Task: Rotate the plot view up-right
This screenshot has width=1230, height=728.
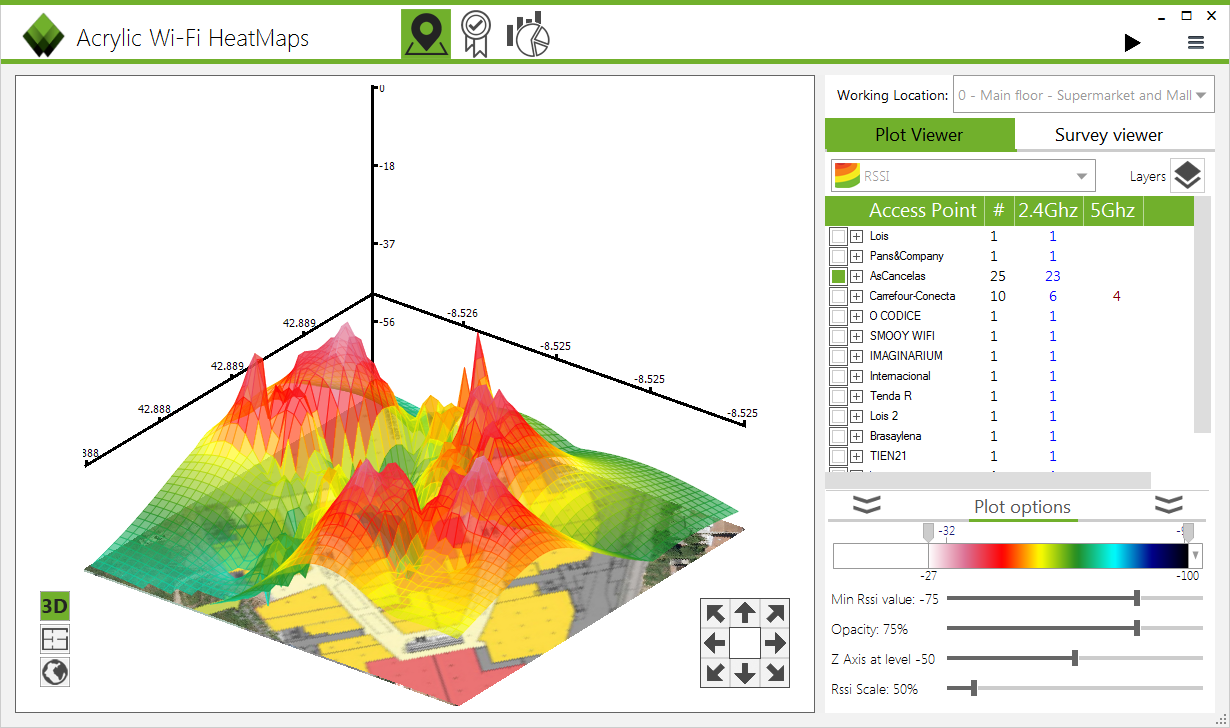Action: tap(775, 613)
